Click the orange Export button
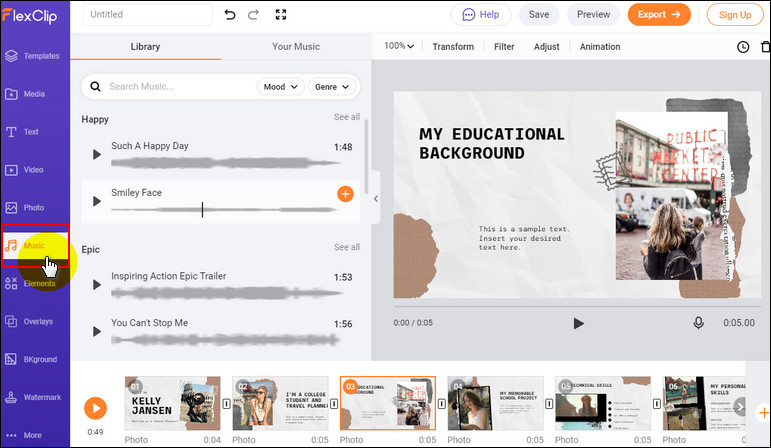The height and width of the screenshot is (448, 771). point(659,15)
